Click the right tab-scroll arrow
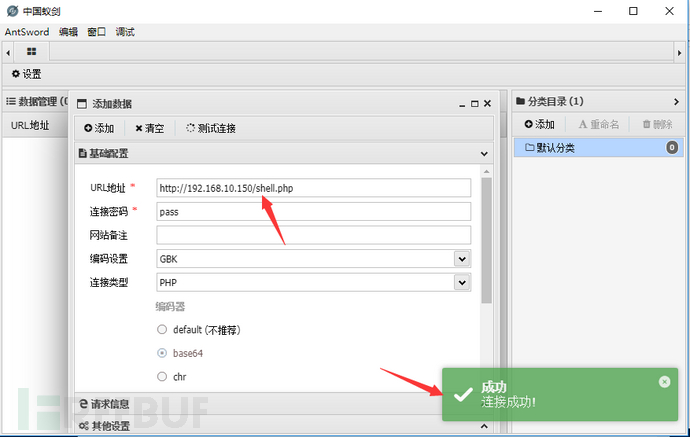The width and height of the screenshot is (690, 437). pos(679,53)
